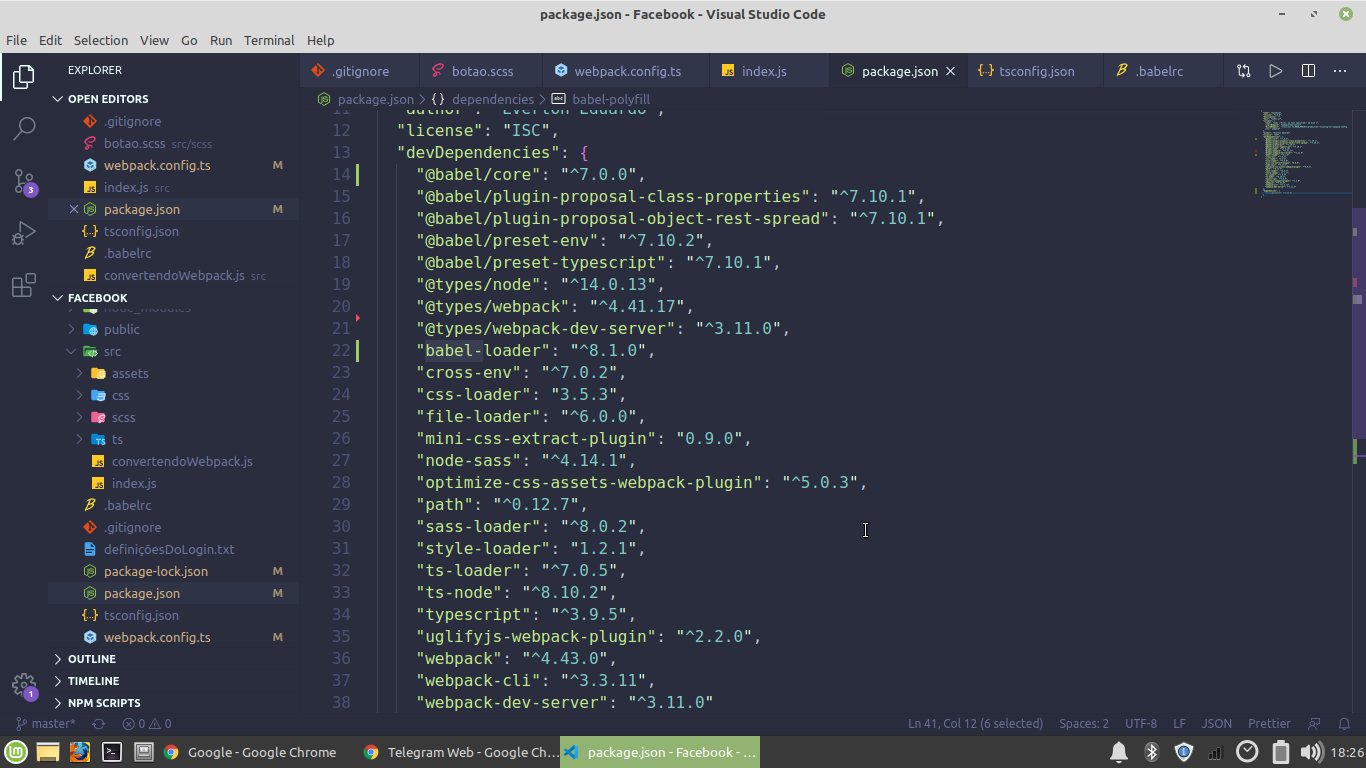Viewport: 1366px width, 768px height.
Task: Open the volume tray icon
Action: point(1311,752)
